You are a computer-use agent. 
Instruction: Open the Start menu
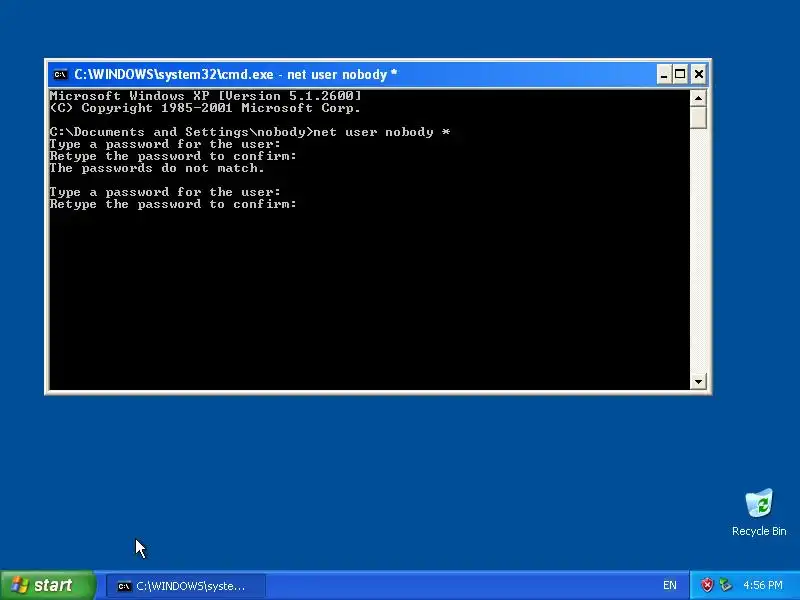[48, 585]
